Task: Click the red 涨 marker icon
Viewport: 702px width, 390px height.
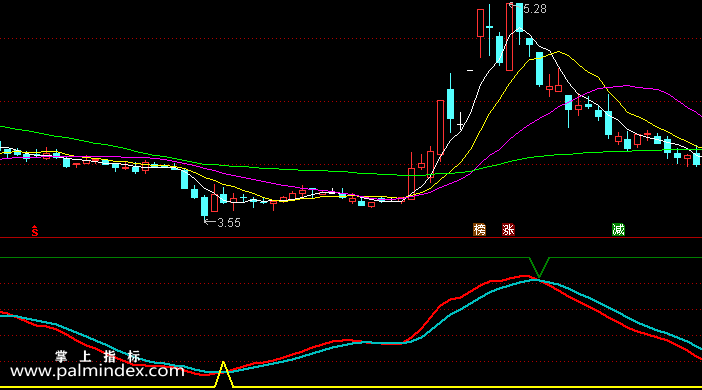Action: [x=508, y=230]
